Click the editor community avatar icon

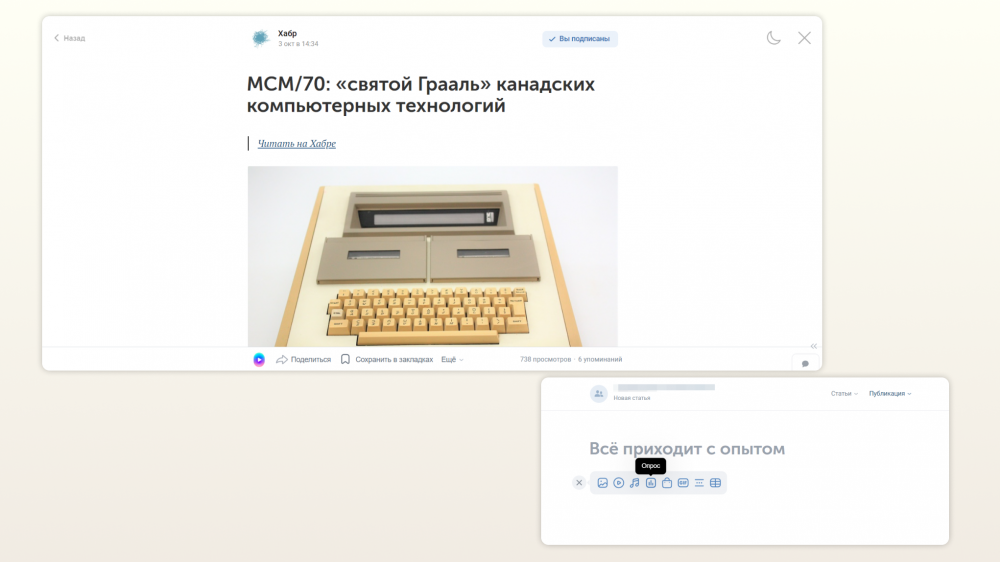tap(598, 394)
